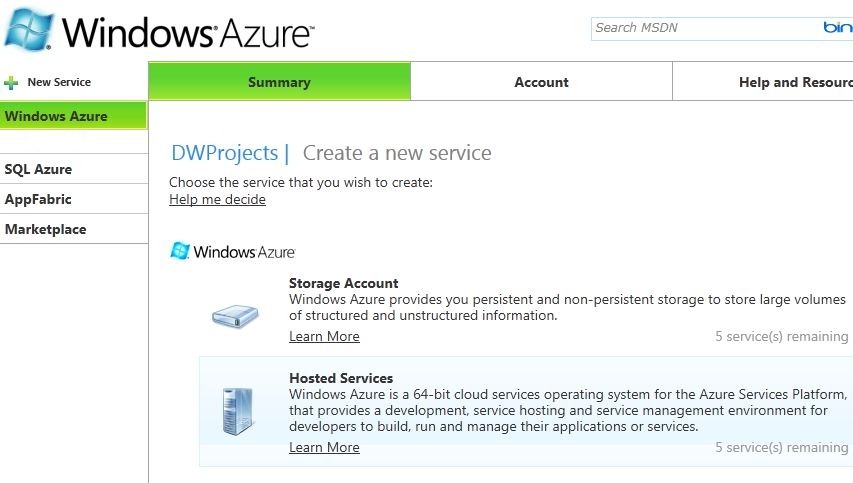
Task: Click the Windows Azure logo in header
Action: pyautogui.click(x=159, y=30)
